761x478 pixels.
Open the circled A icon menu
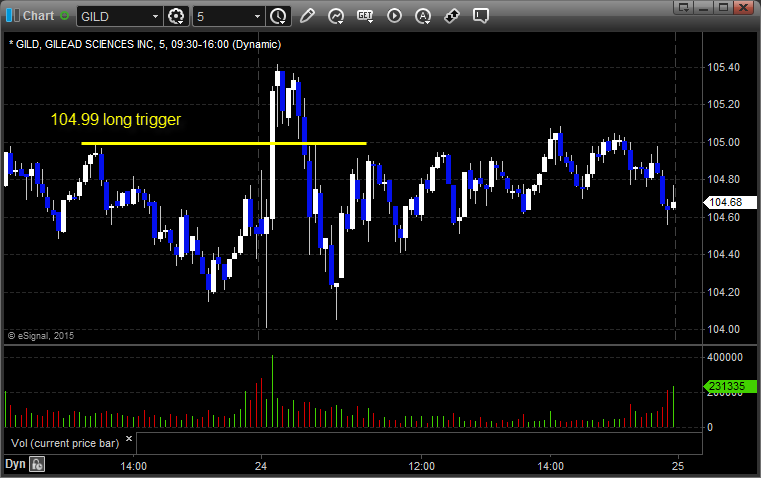tap(423, 16)
